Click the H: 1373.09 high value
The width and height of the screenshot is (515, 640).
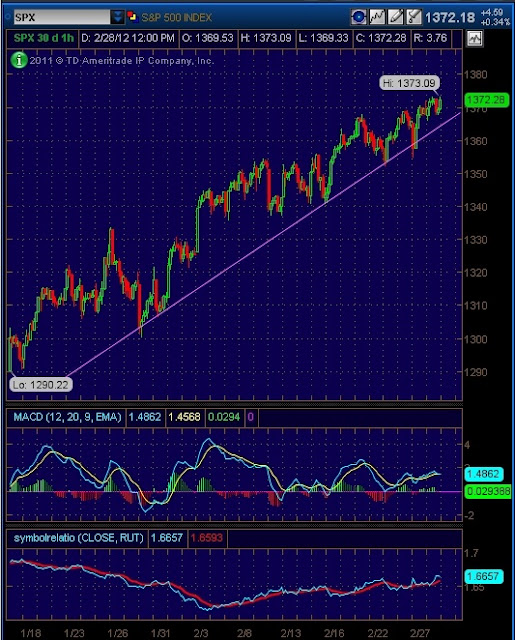coord(266,38)
